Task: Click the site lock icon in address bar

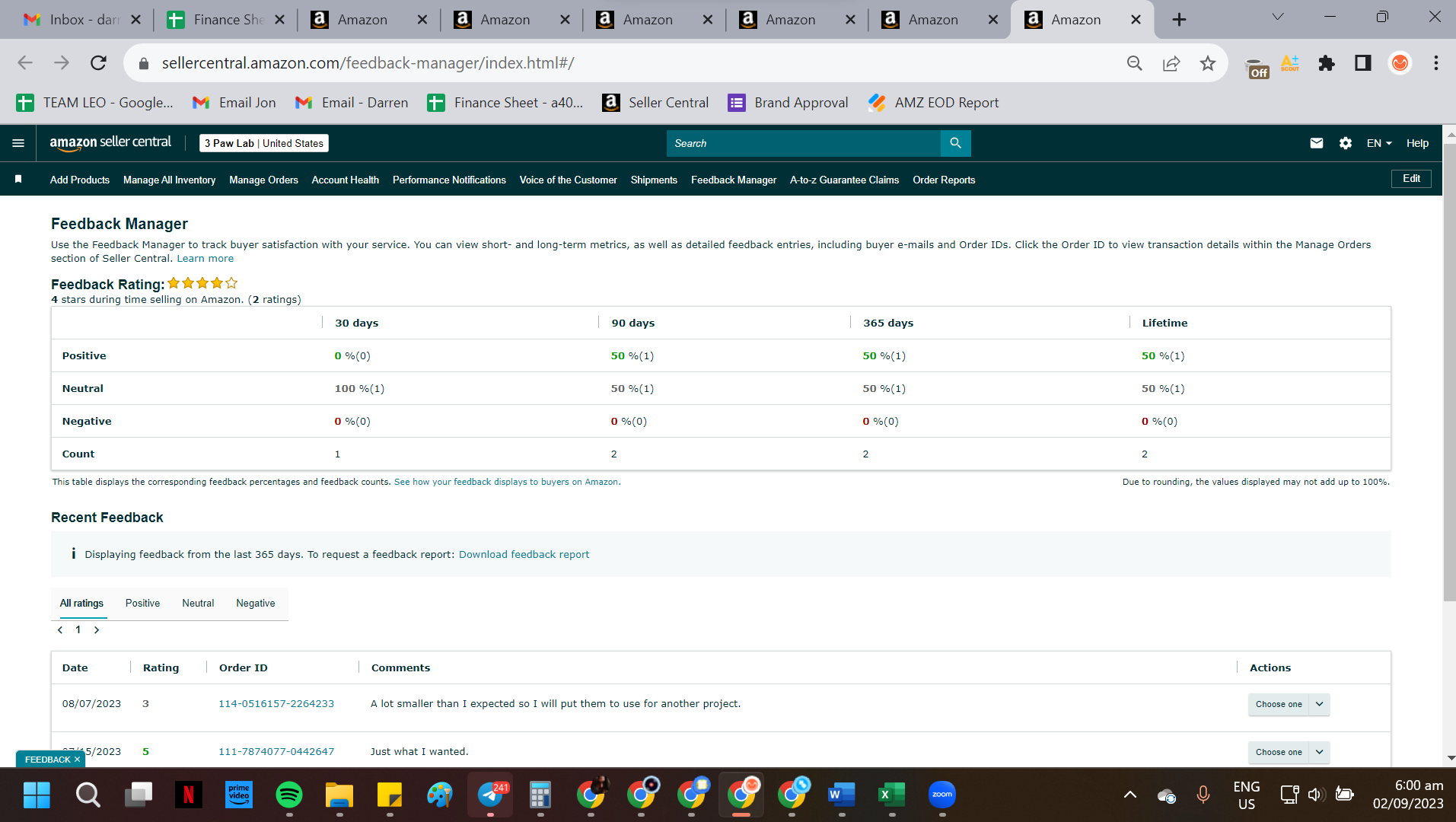Action: point(144,63)
